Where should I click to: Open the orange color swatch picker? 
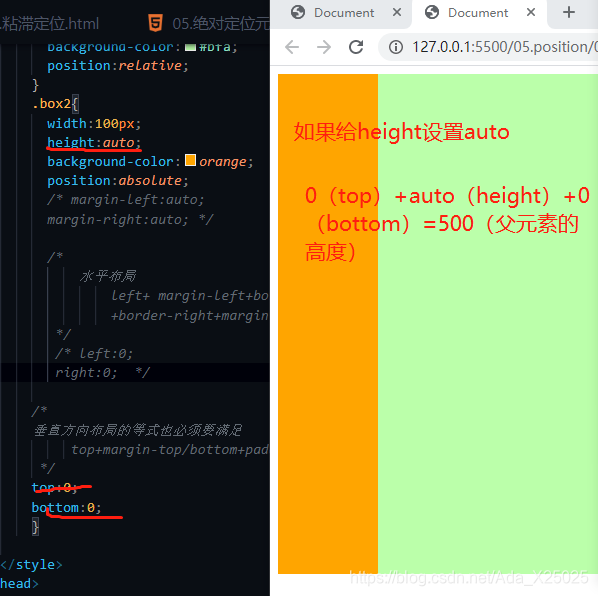click(190, 160)
